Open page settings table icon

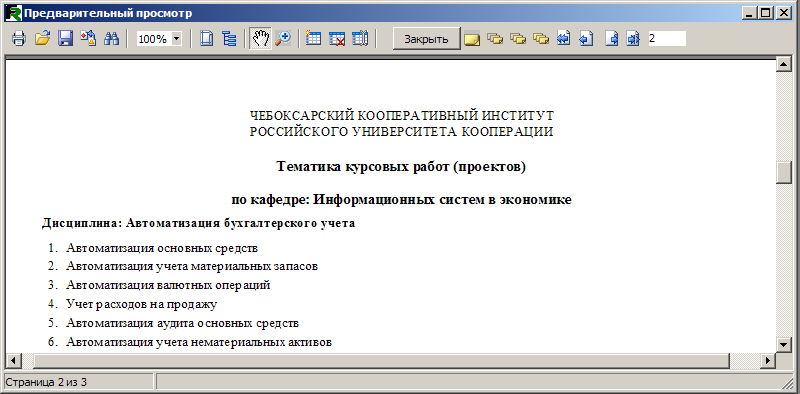pos(313,39)
